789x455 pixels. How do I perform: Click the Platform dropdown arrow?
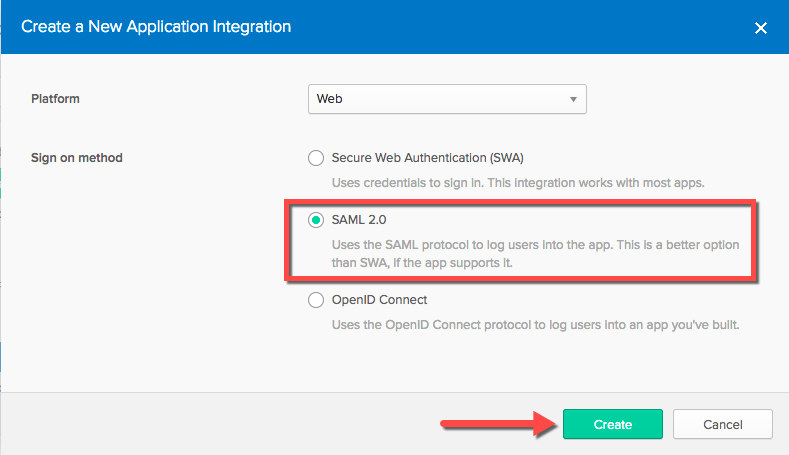[573, 99]
